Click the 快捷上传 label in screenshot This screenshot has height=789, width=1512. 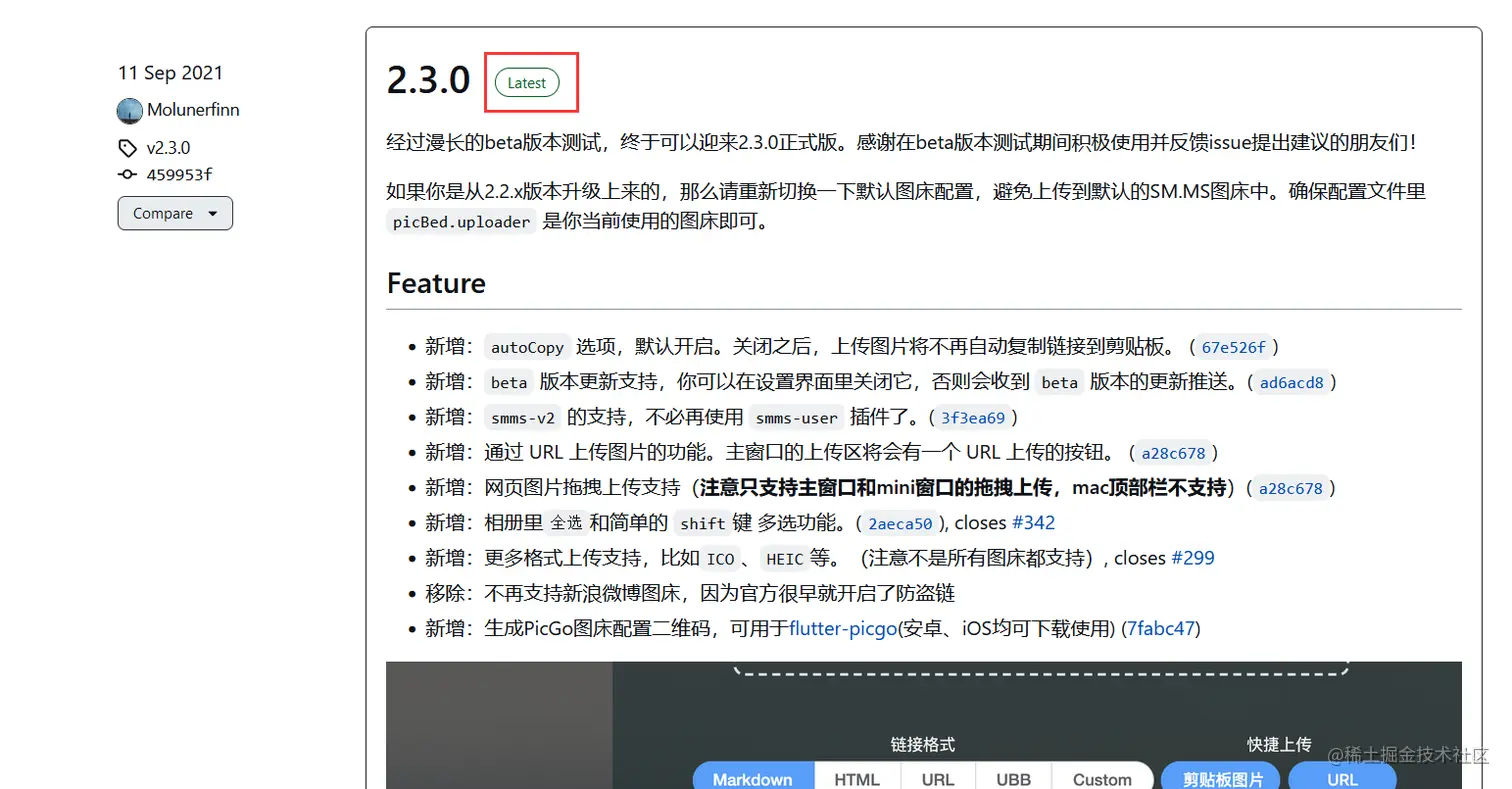point(1279,744)
